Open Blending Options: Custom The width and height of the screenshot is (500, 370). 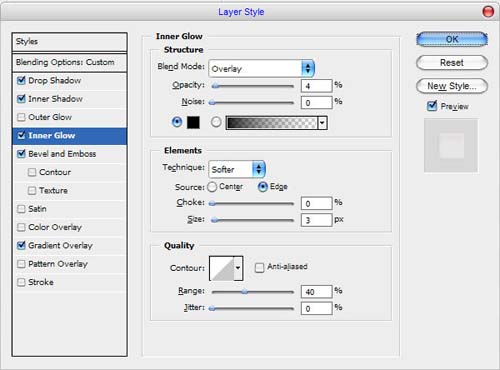(x=70, y=62)
